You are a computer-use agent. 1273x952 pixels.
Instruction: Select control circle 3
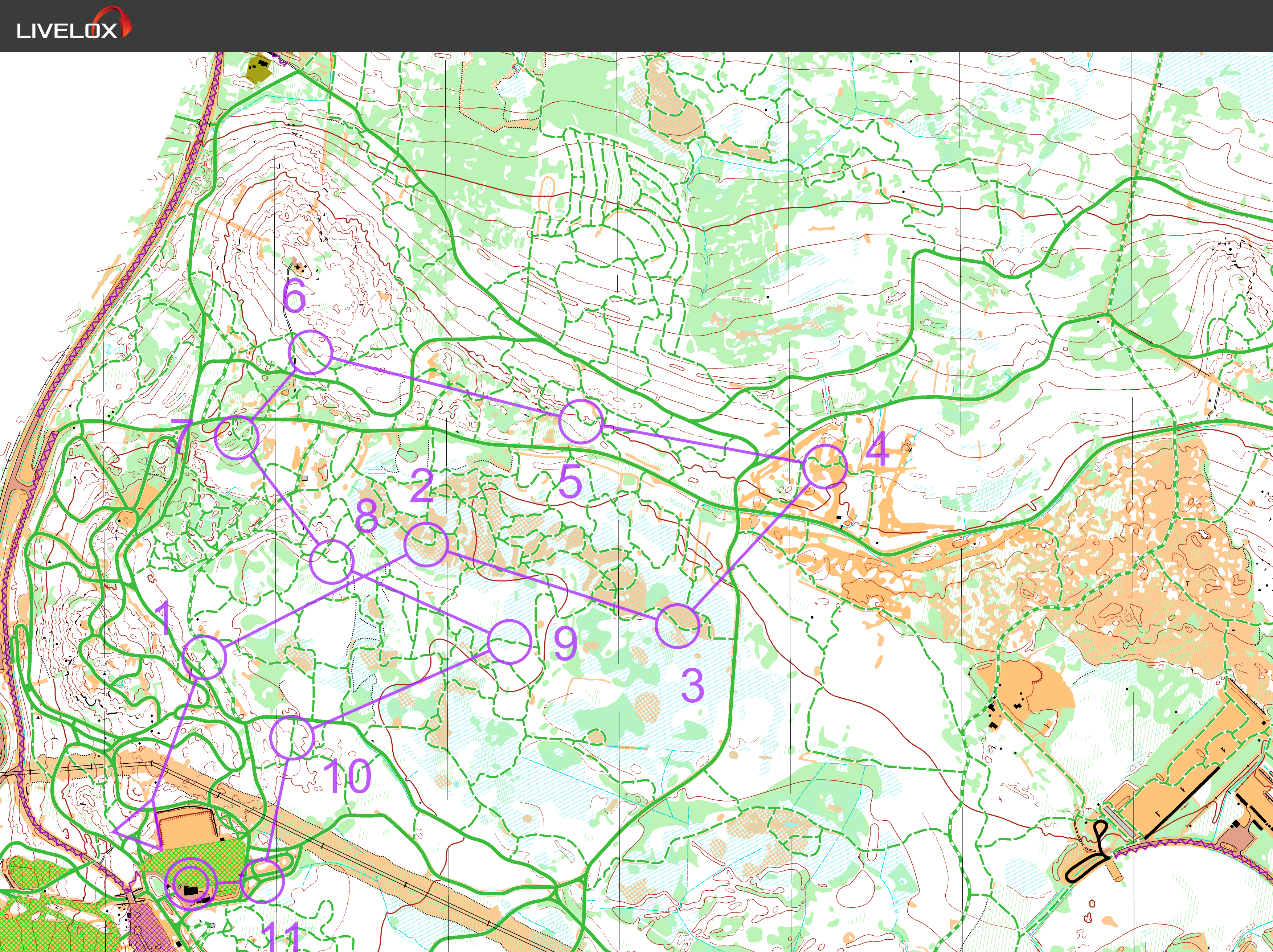coord(678,626)
